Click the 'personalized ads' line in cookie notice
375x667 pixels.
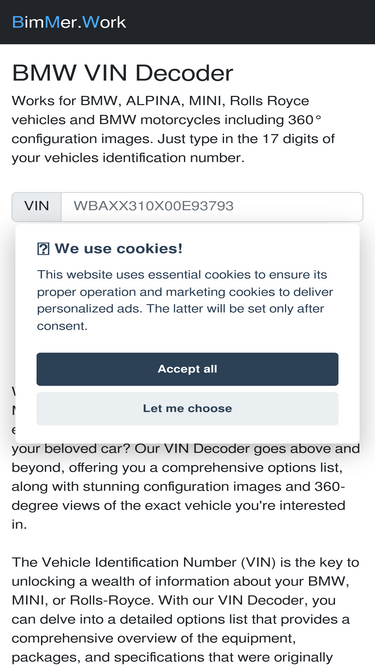coord(181,309)
